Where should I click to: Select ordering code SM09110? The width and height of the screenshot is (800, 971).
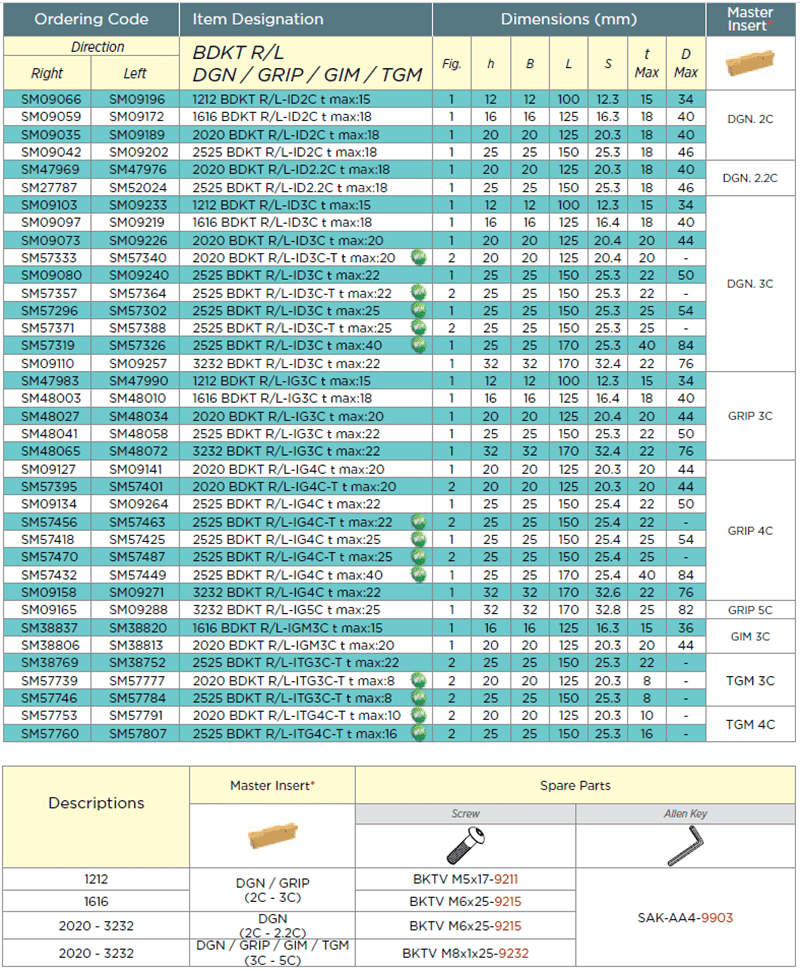[x=48, y=364]
